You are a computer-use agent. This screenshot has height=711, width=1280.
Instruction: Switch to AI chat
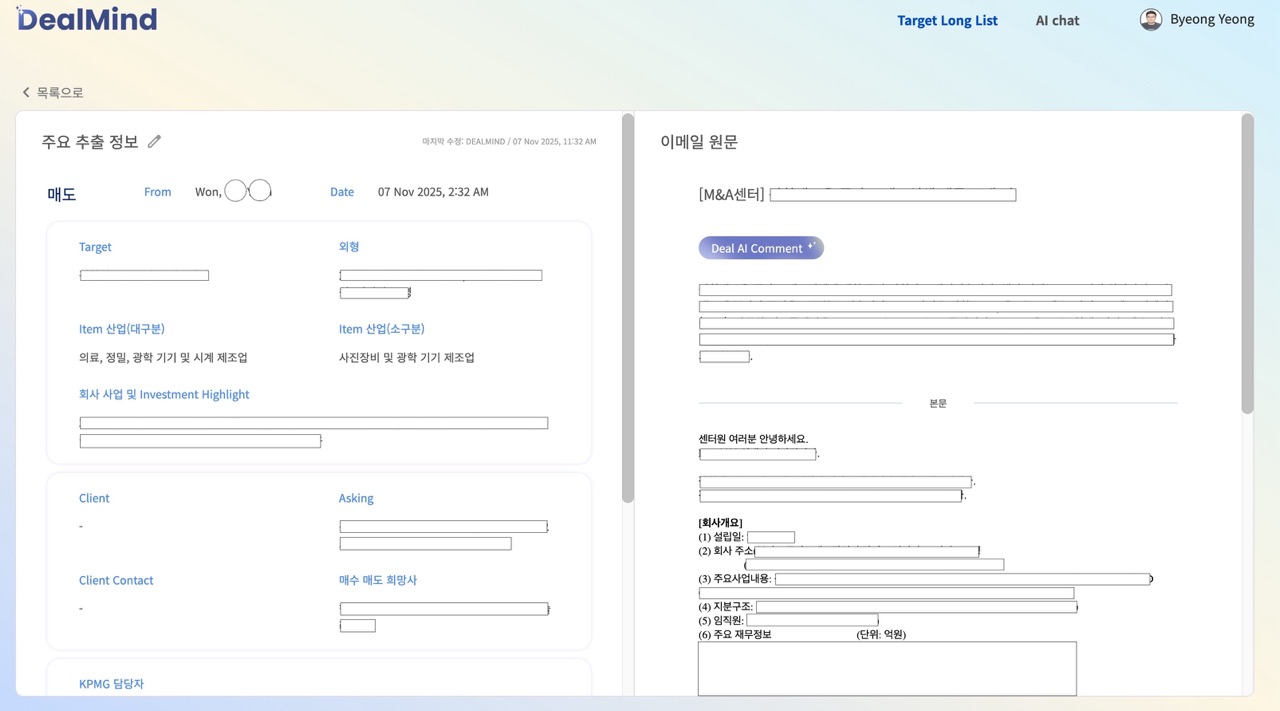(1057, 20)
